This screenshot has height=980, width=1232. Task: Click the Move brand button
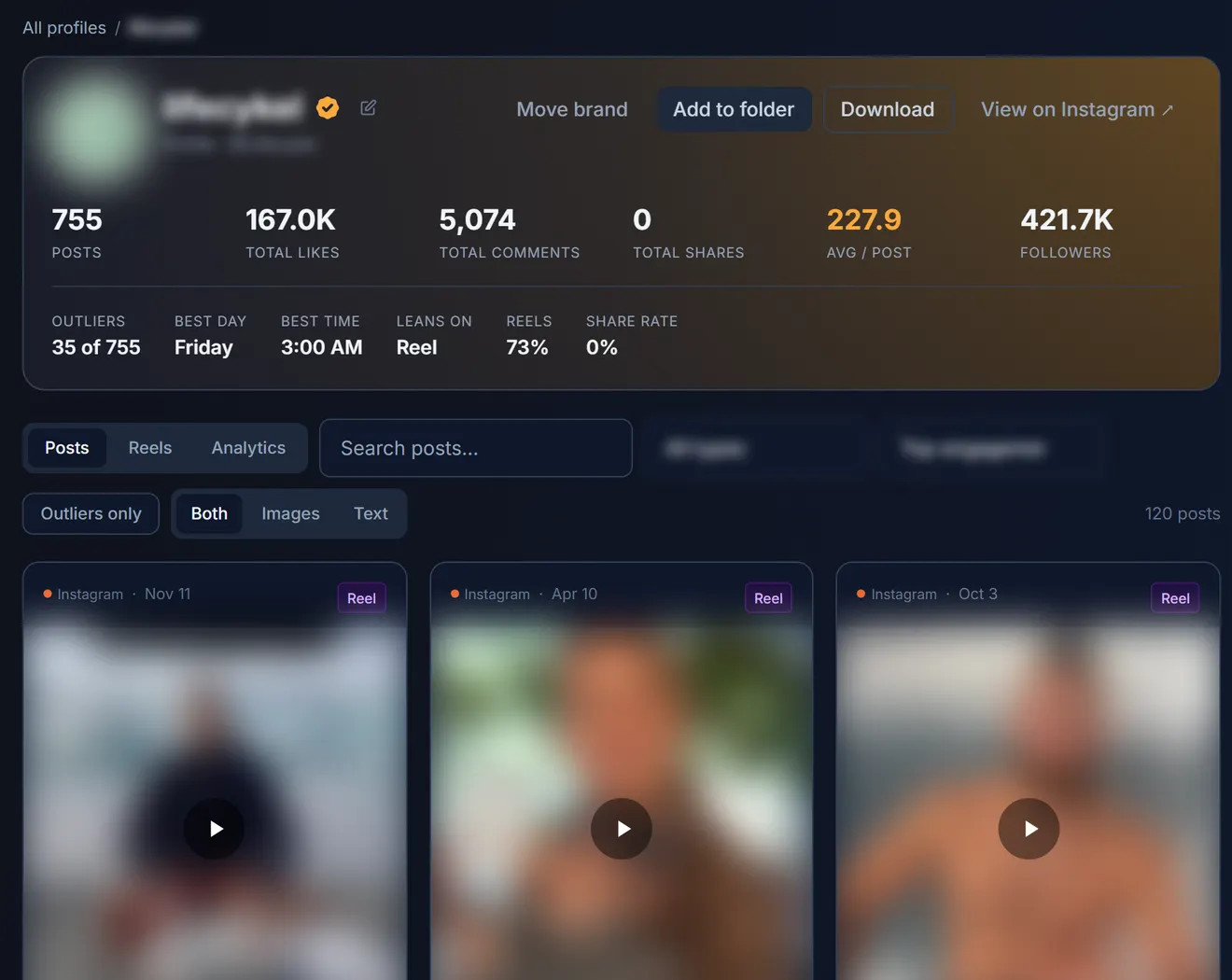tap(572, 109)
